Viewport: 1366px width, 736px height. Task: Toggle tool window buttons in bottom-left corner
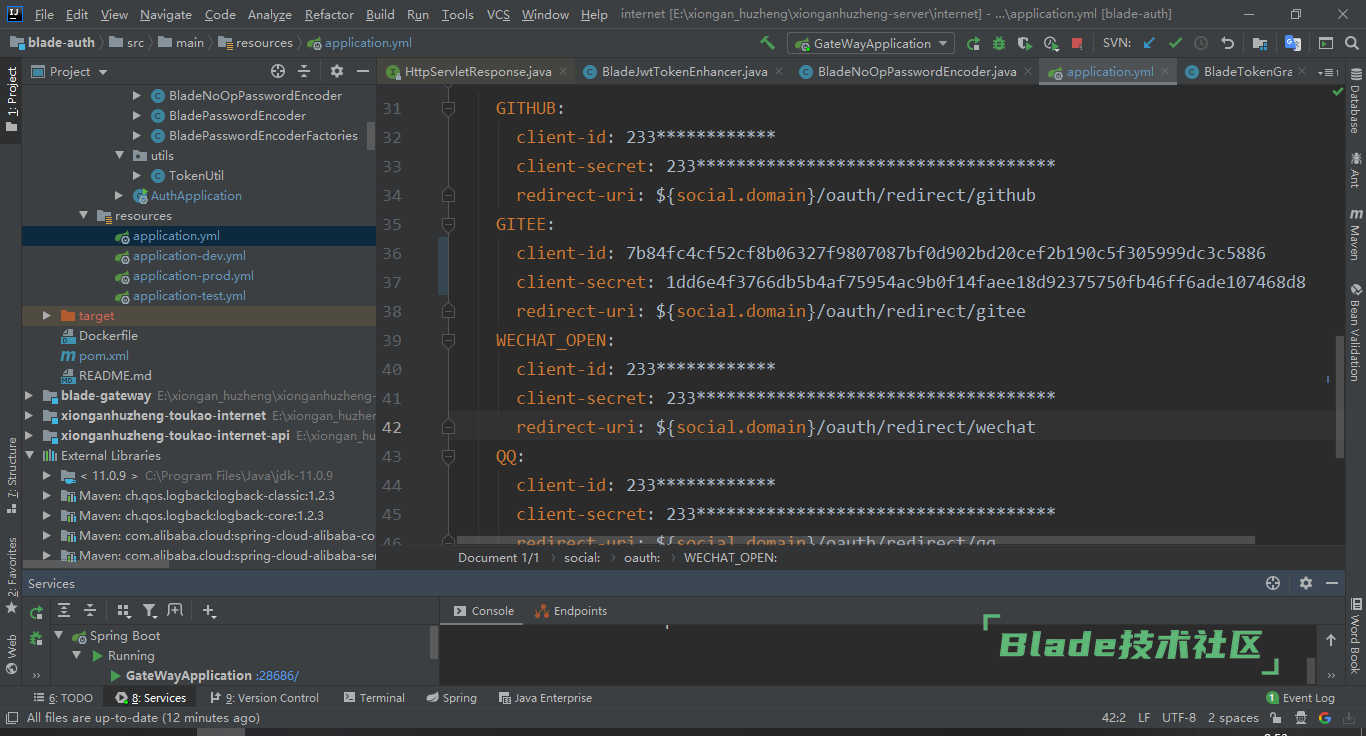[x=12, y=718]
